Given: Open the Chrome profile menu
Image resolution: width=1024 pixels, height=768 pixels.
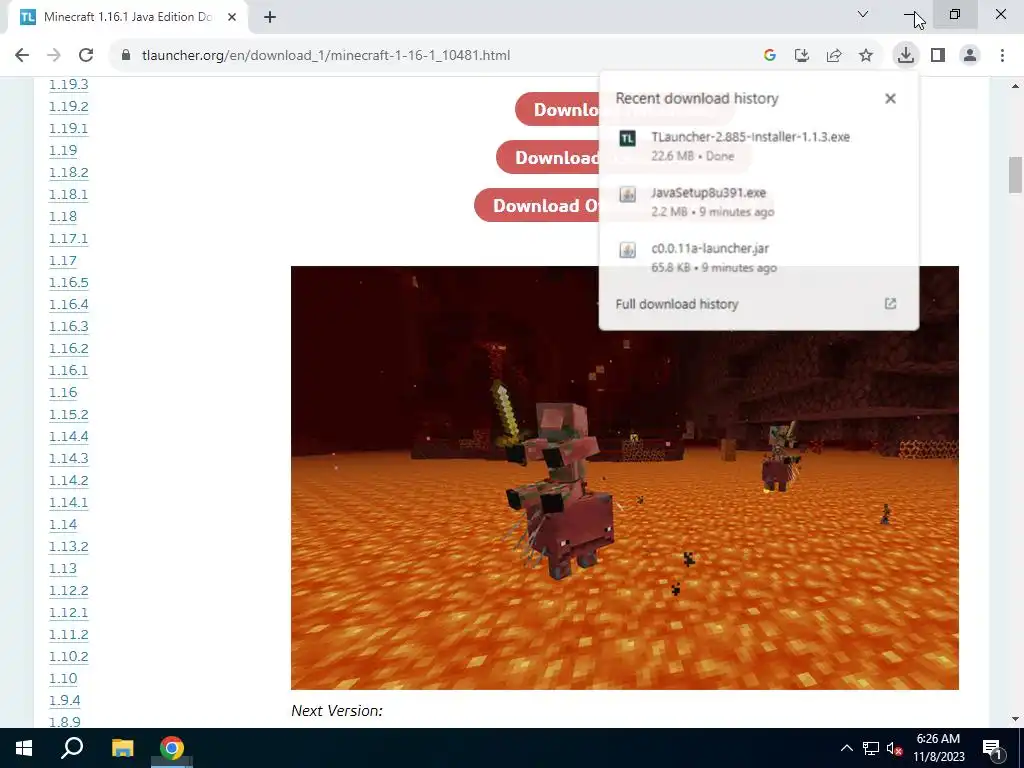Looking at the screenshot, I should click(970, 56).
